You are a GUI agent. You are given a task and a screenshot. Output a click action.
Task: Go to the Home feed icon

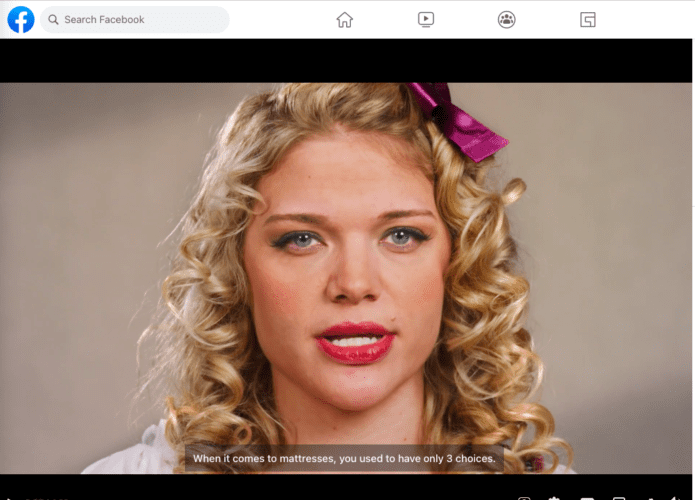coord(345,20)
